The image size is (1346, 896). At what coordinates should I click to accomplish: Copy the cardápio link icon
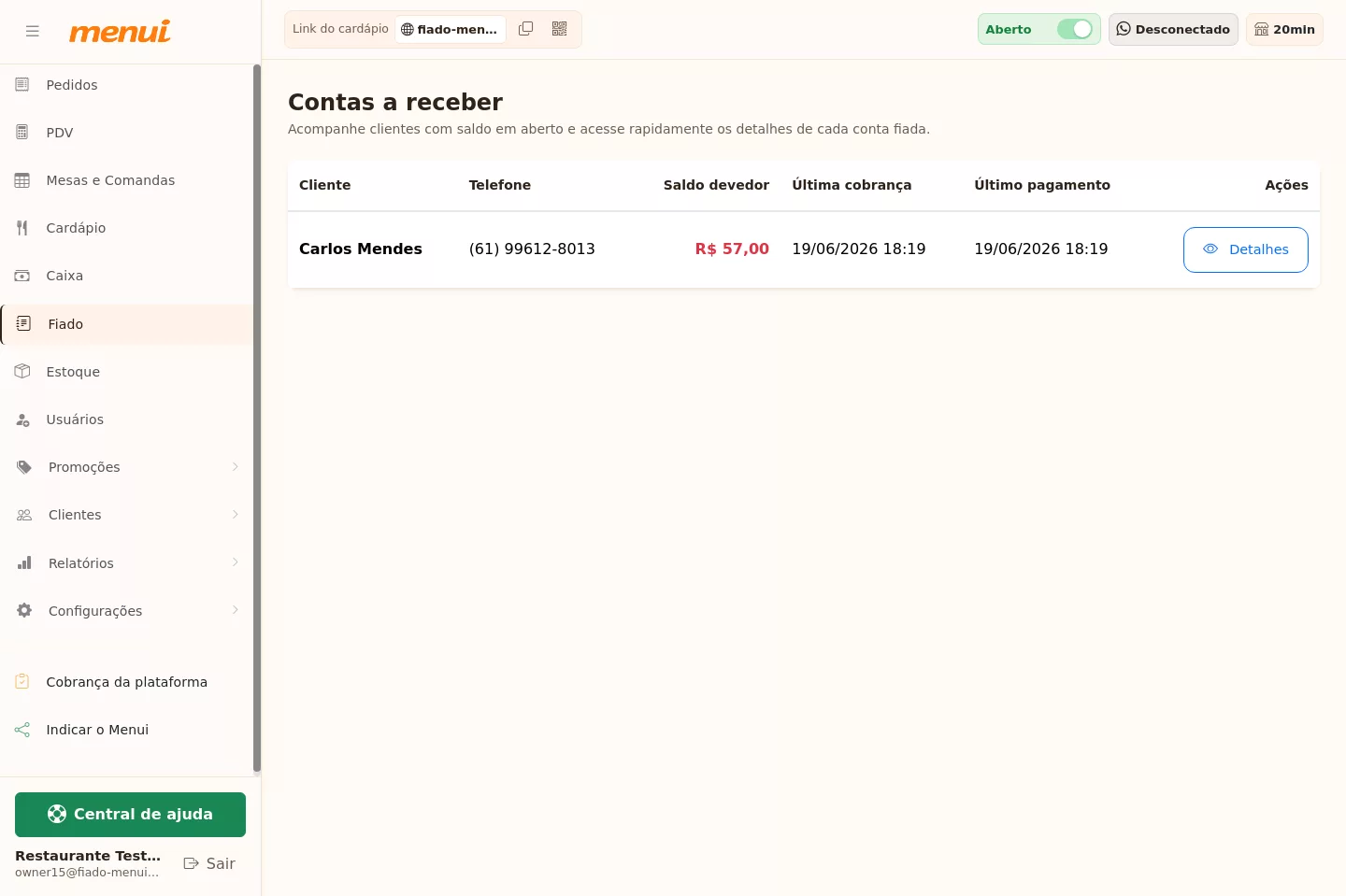[526, 29]
